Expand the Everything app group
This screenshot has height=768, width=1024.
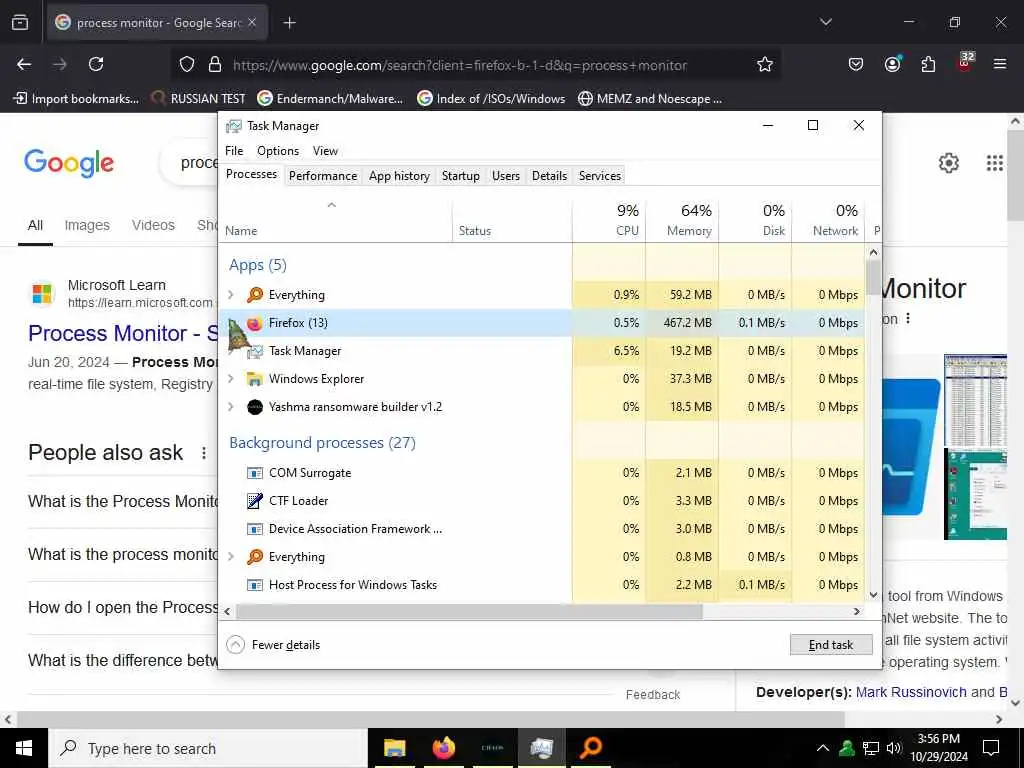coord(231,295)
